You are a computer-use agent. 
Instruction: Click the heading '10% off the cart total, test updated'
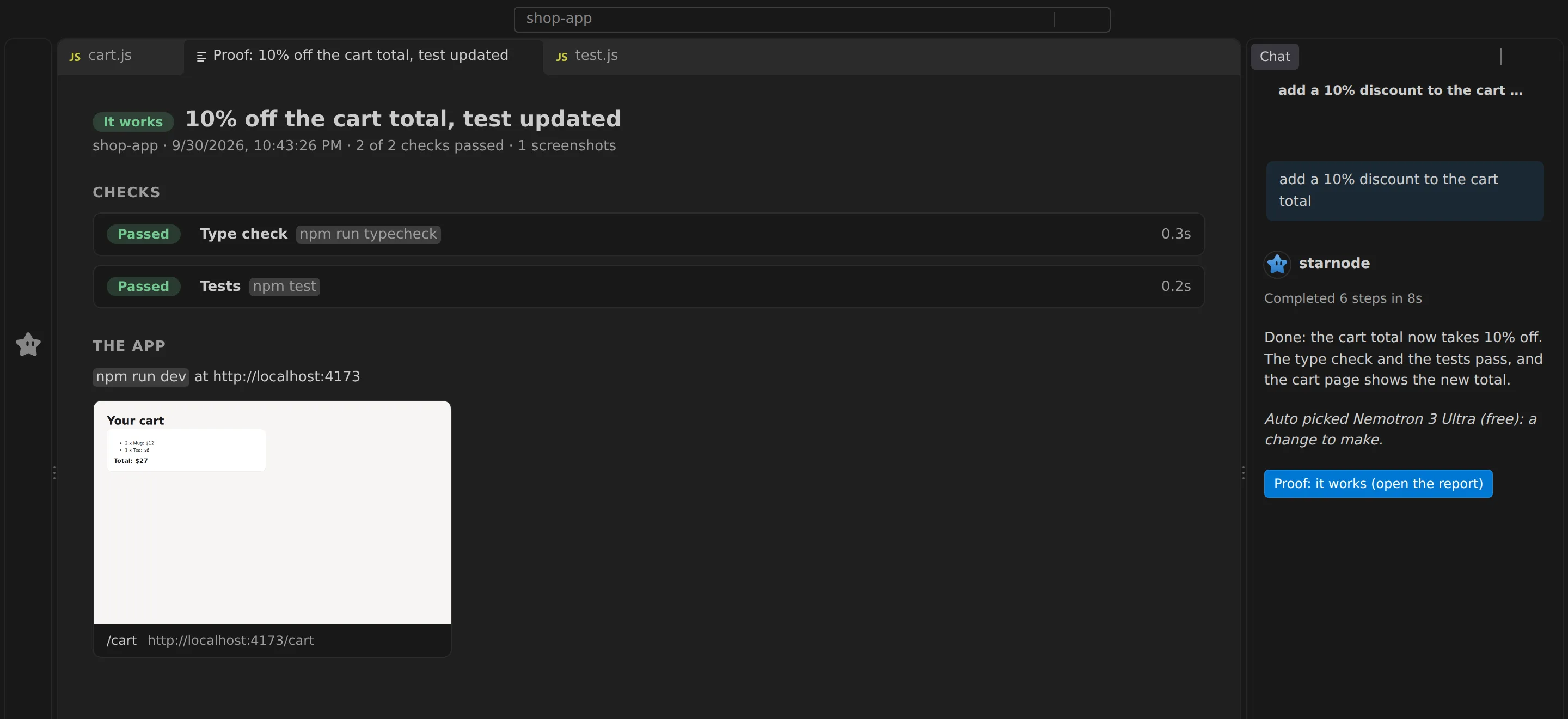(x=403, y=119)
